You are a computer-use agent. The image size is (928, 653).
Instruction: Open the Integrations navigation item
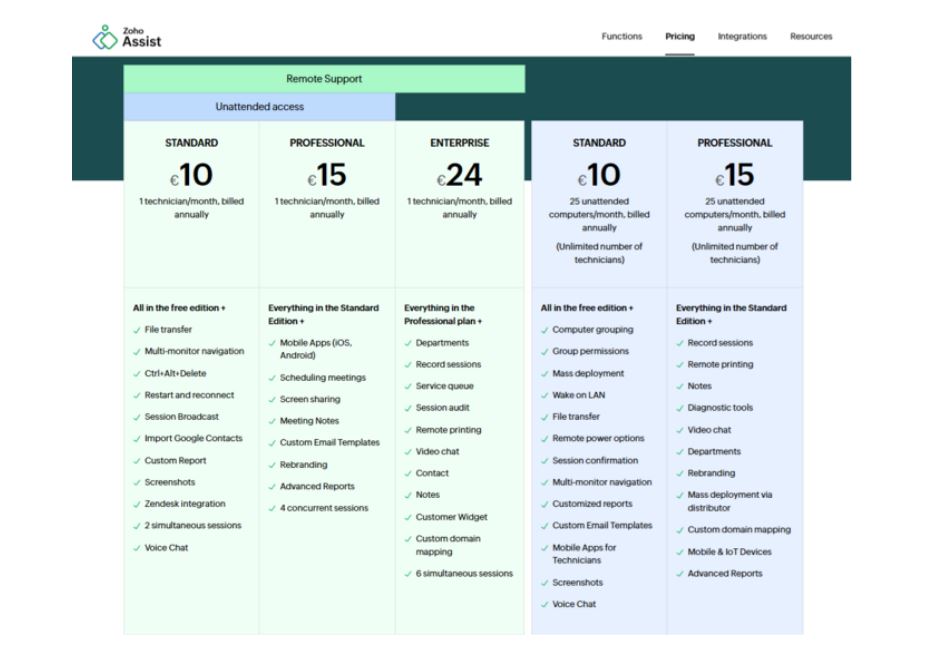[x=742, y=37]
